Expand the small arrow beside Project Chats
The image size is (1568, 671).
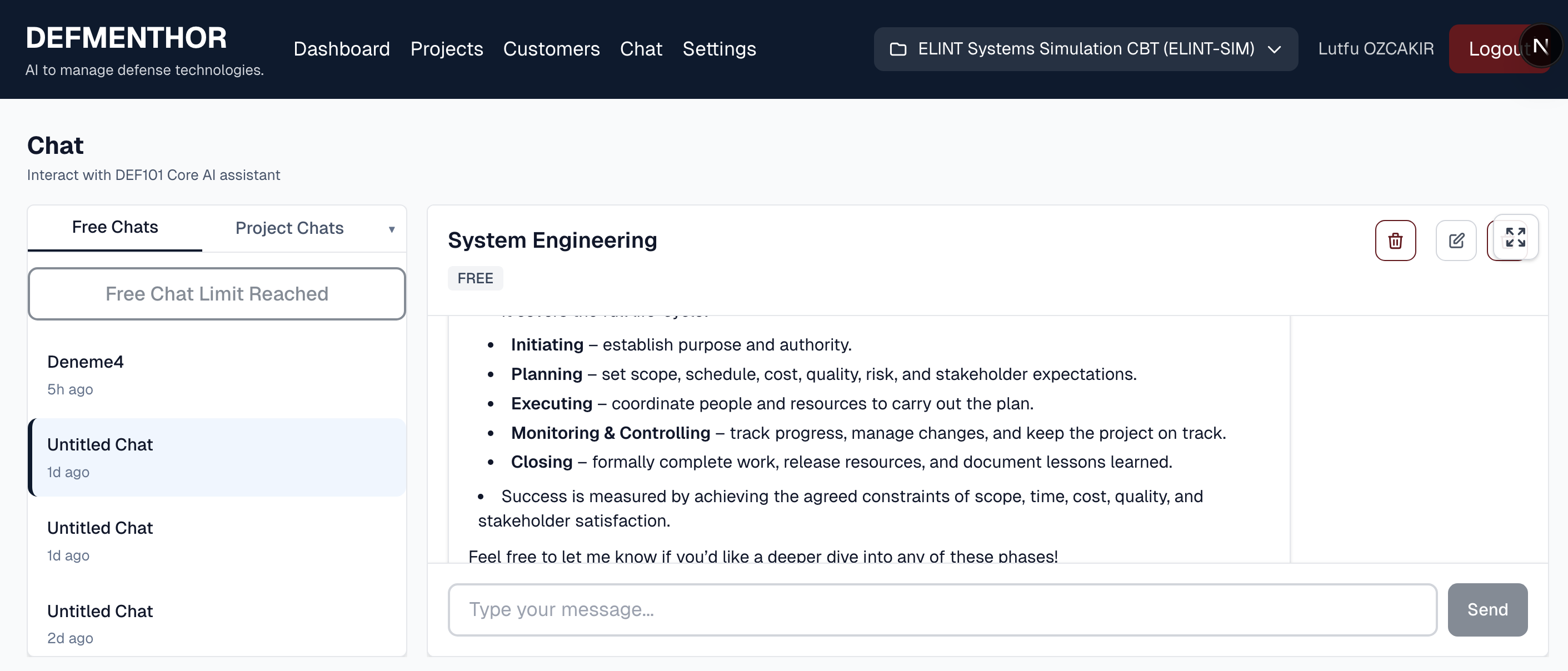(391, 229)
